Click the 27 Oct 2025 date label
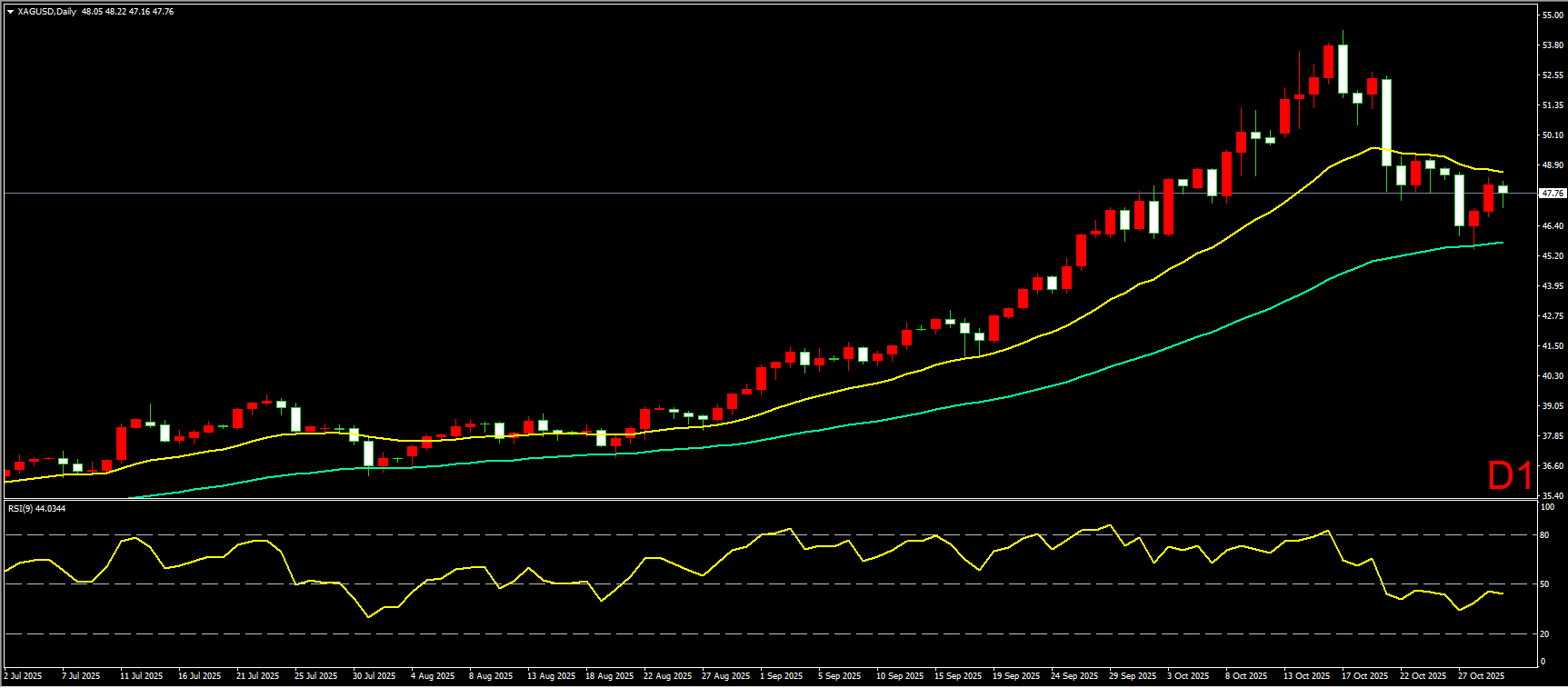The width and height of the screenshot is (1568, 688). point(1481,675)
